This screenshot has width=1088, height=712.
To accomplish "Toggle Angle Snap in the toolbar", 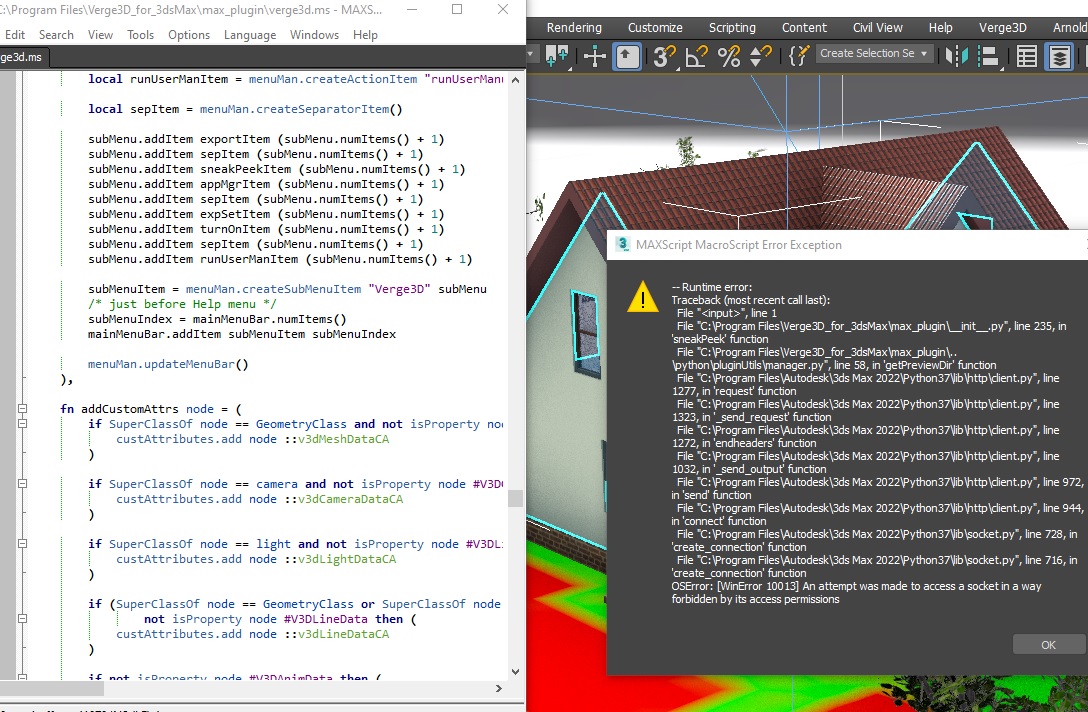I will click(696, 56).
